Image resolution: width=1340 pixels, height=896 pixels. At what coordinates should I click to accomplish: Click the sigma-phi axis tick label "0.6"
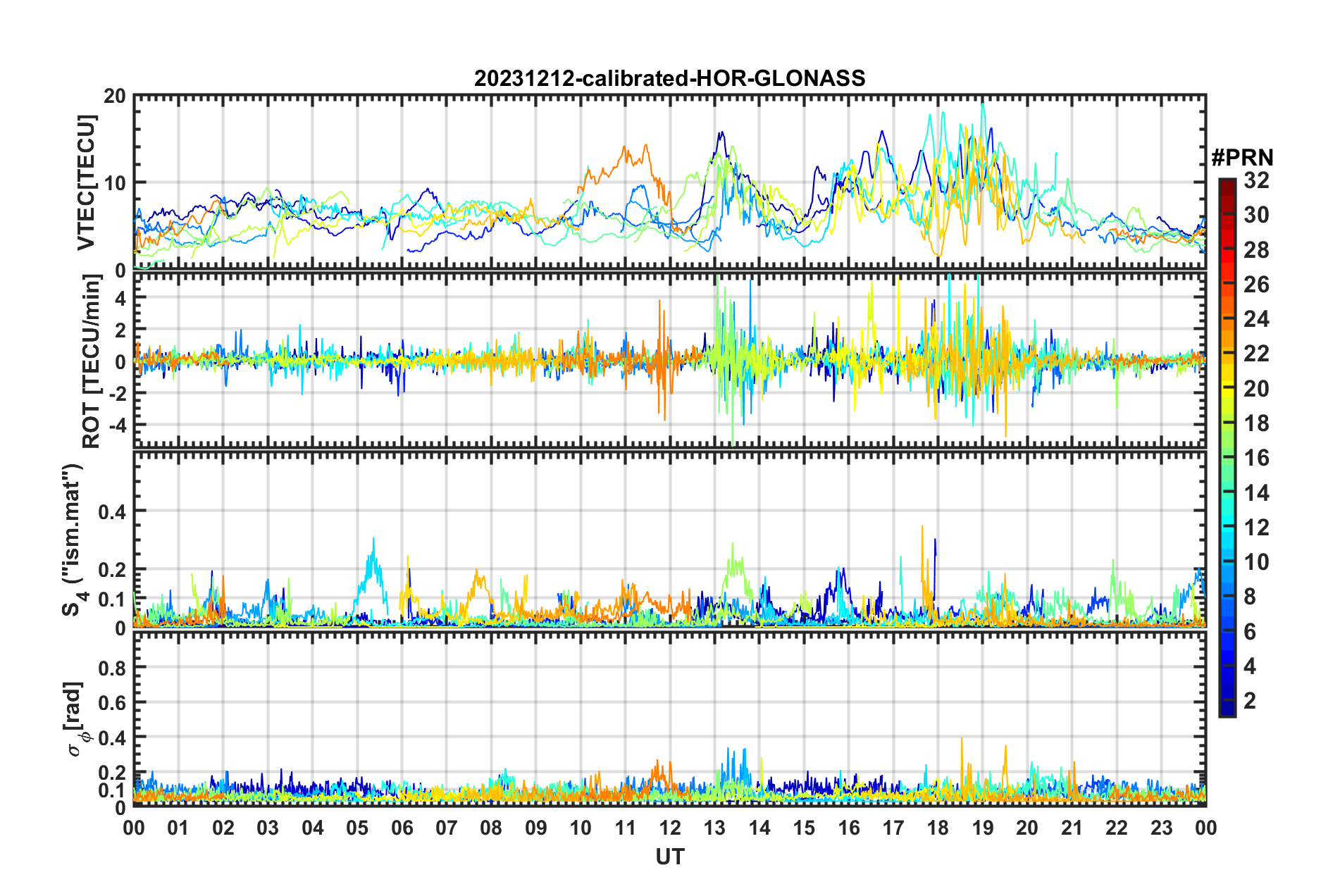tap(112, 702)
